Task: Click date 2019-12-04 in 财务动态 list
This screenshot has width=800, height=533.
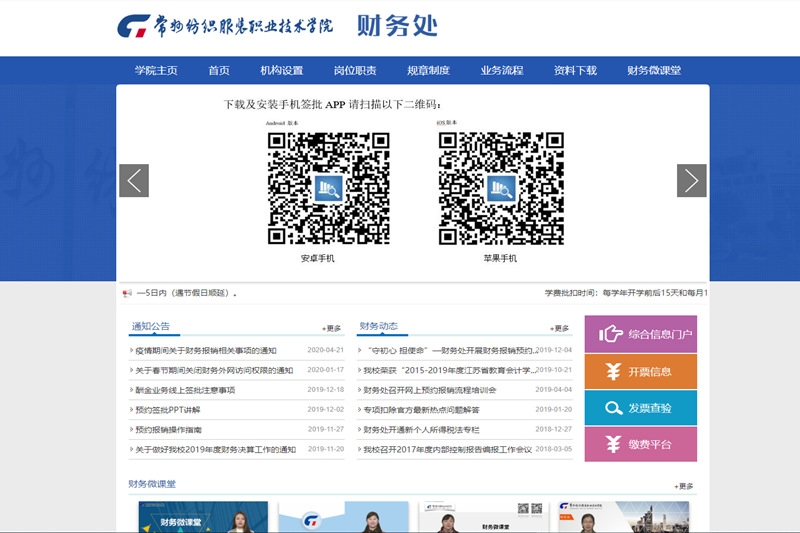Action: coord(554,350)
